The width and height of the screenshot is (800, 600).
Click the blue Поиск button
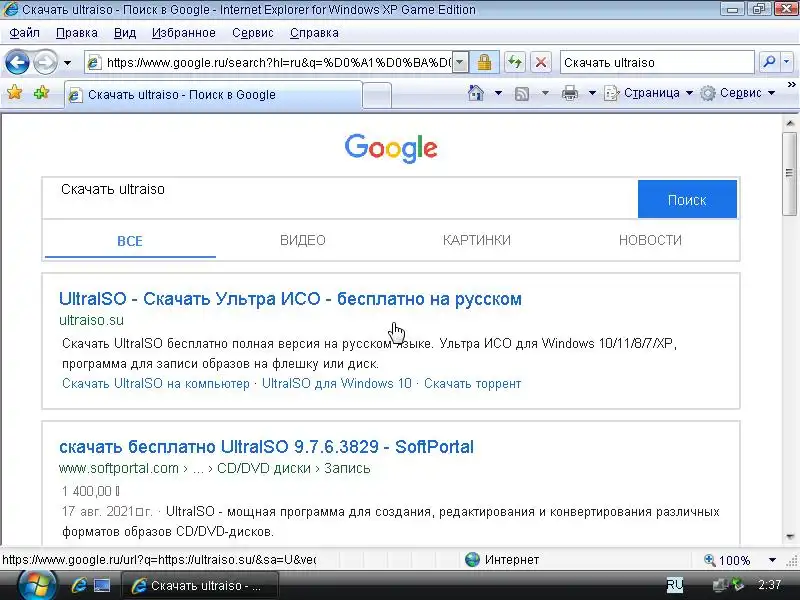[x=687, y=199]
